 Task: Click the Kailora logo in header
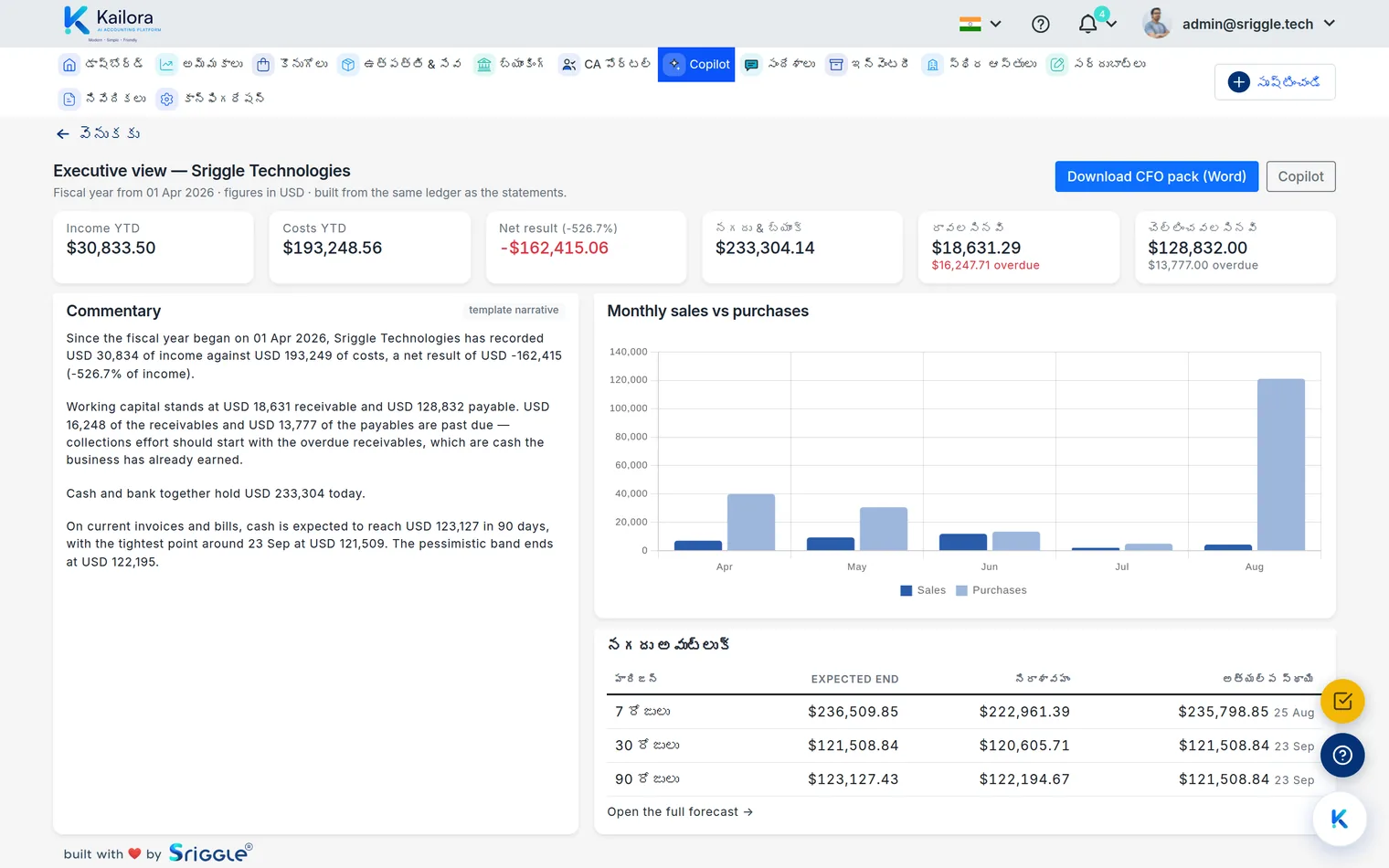112,23
